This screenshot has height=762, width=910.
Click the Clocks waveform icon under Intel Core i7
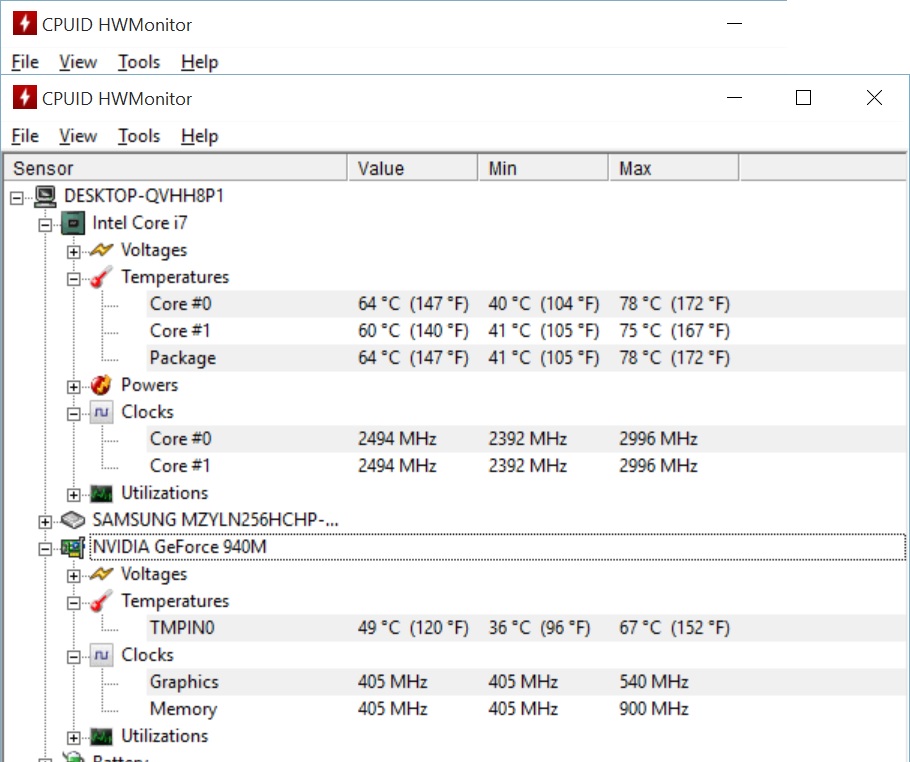tap(101, 412)
